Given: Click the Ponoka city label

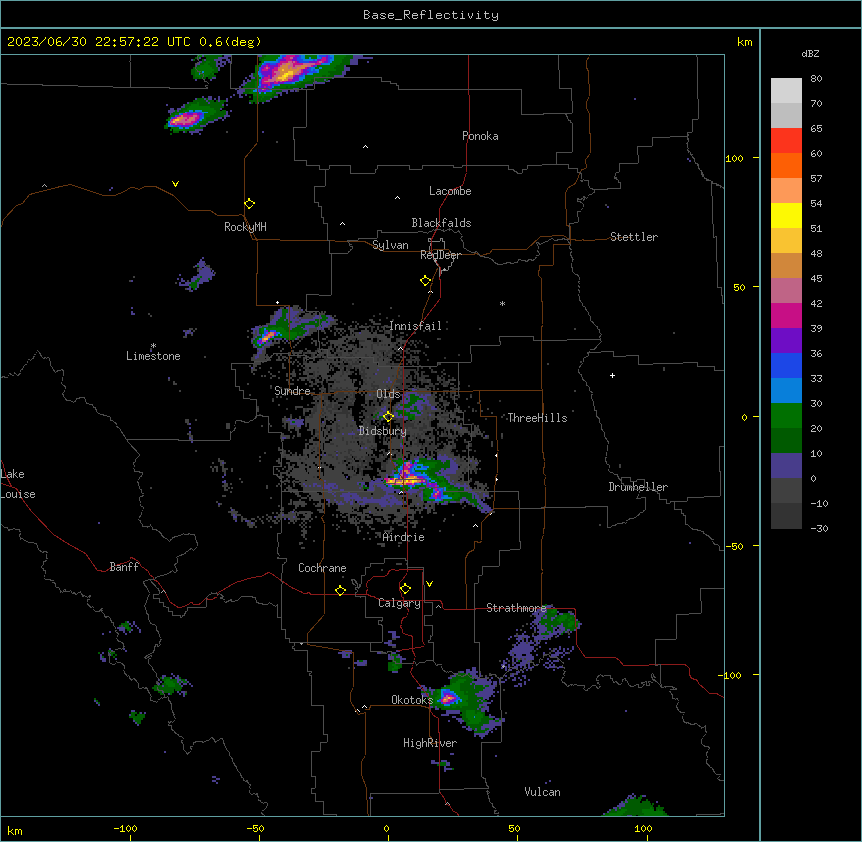Looking at the screenshot, I should point(480,136).
